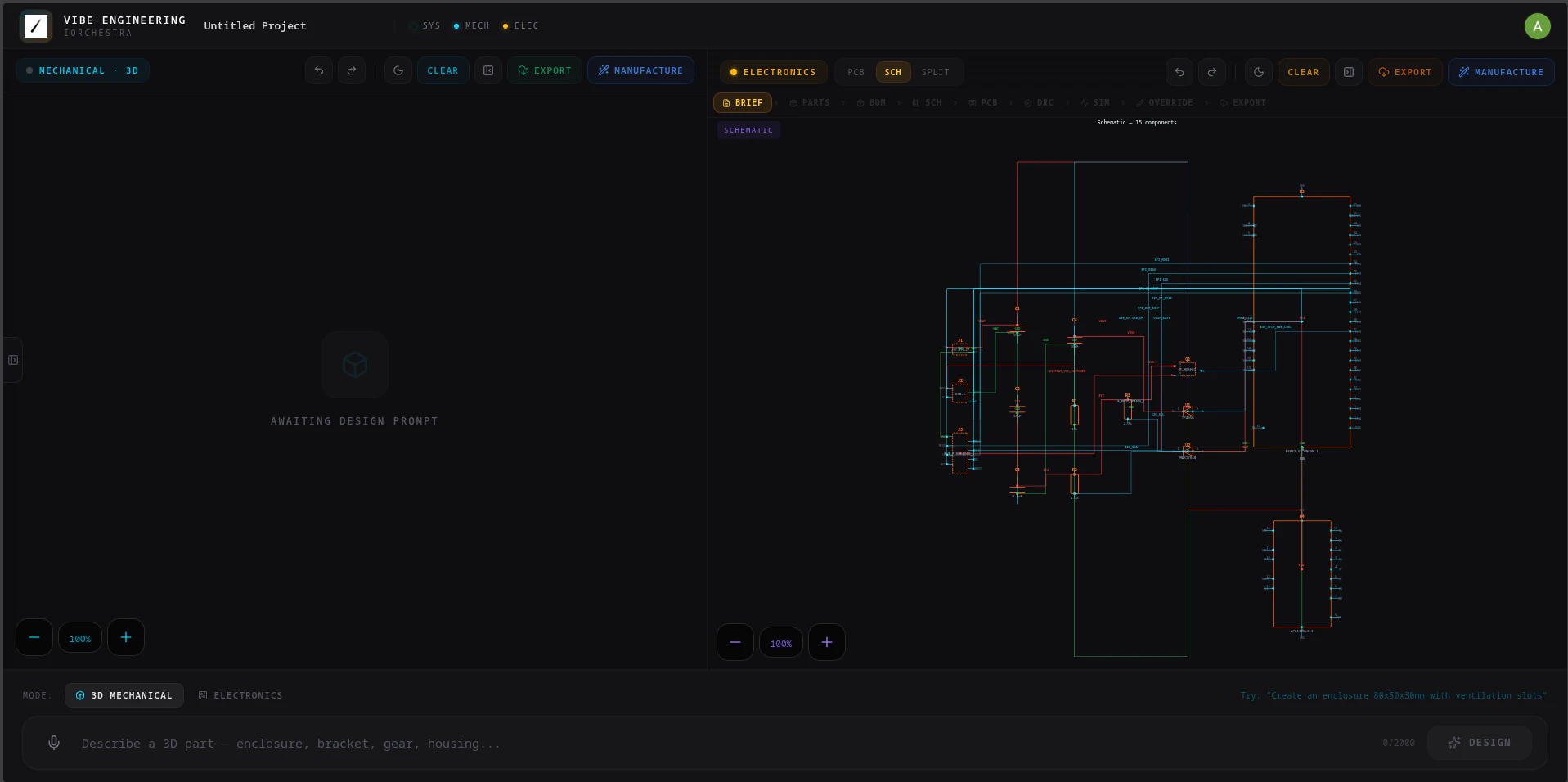Zoom out the 3D mechanical view
This screenshot has width=1568, height=782.
tap(34, 637)
